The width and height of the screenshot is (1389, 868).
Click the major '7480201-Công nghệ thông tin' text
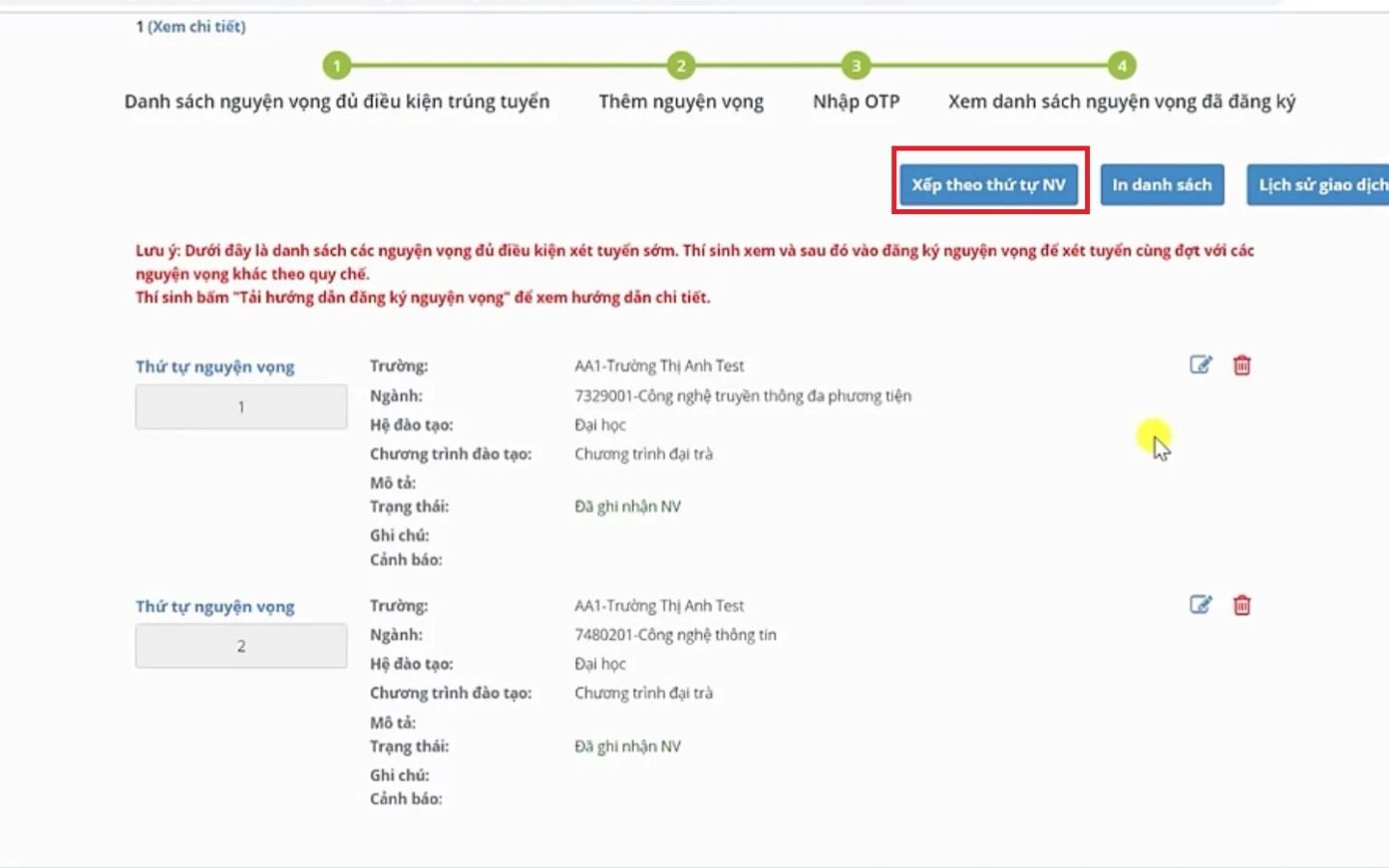(x=675, y=635)
